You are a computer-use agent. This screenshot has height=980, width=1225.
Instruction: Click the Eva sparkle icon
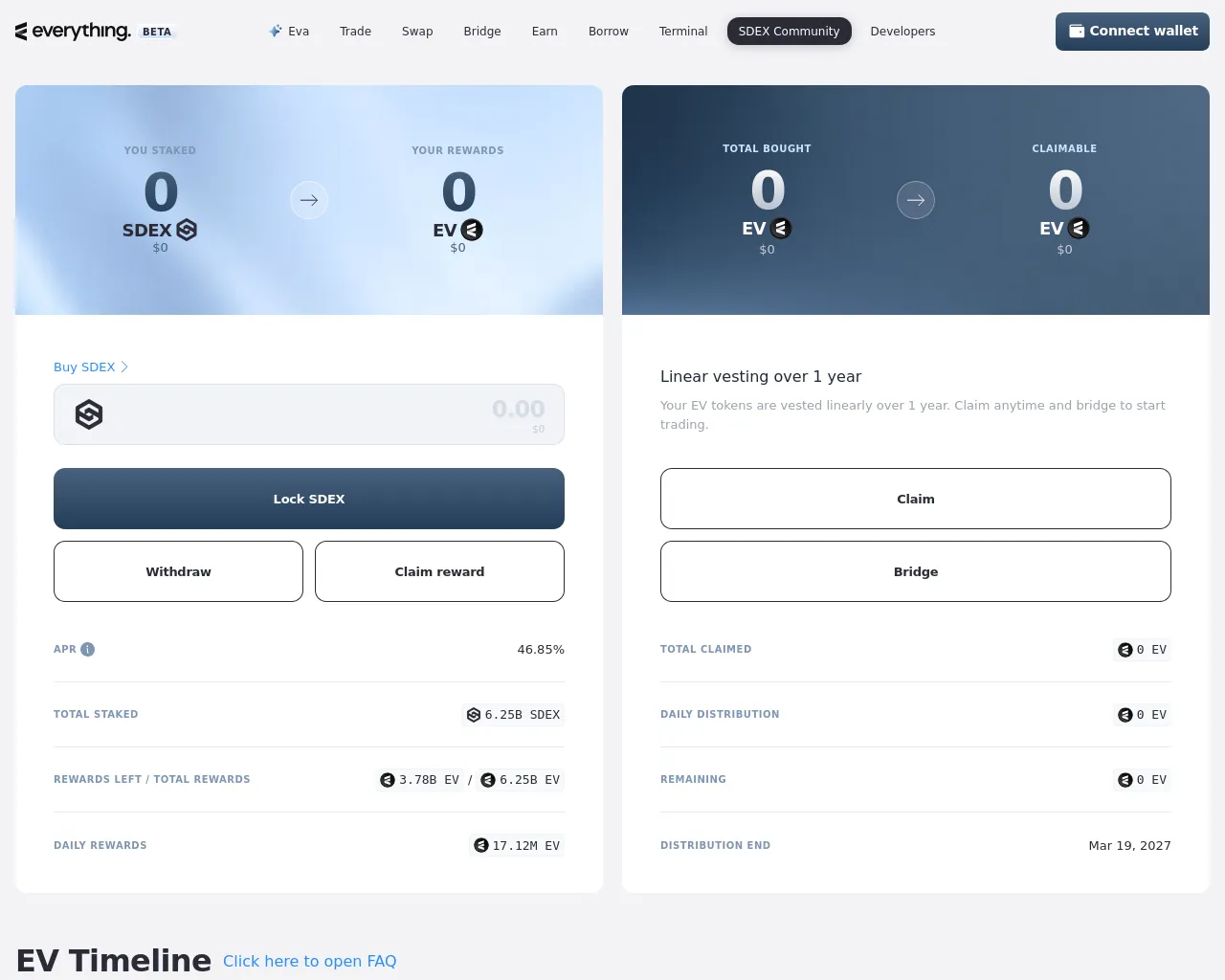pyautogui.click(x=276, y=31)
